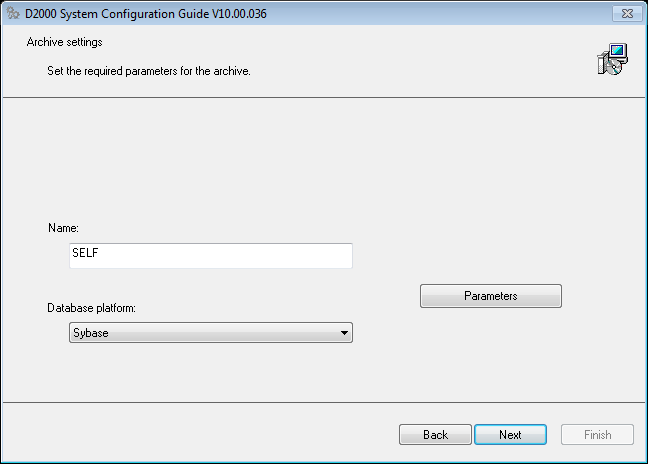This screenshot has height=464, width=648.
Task: Open the Database platform combo box
Action: (x=210, y=333)
